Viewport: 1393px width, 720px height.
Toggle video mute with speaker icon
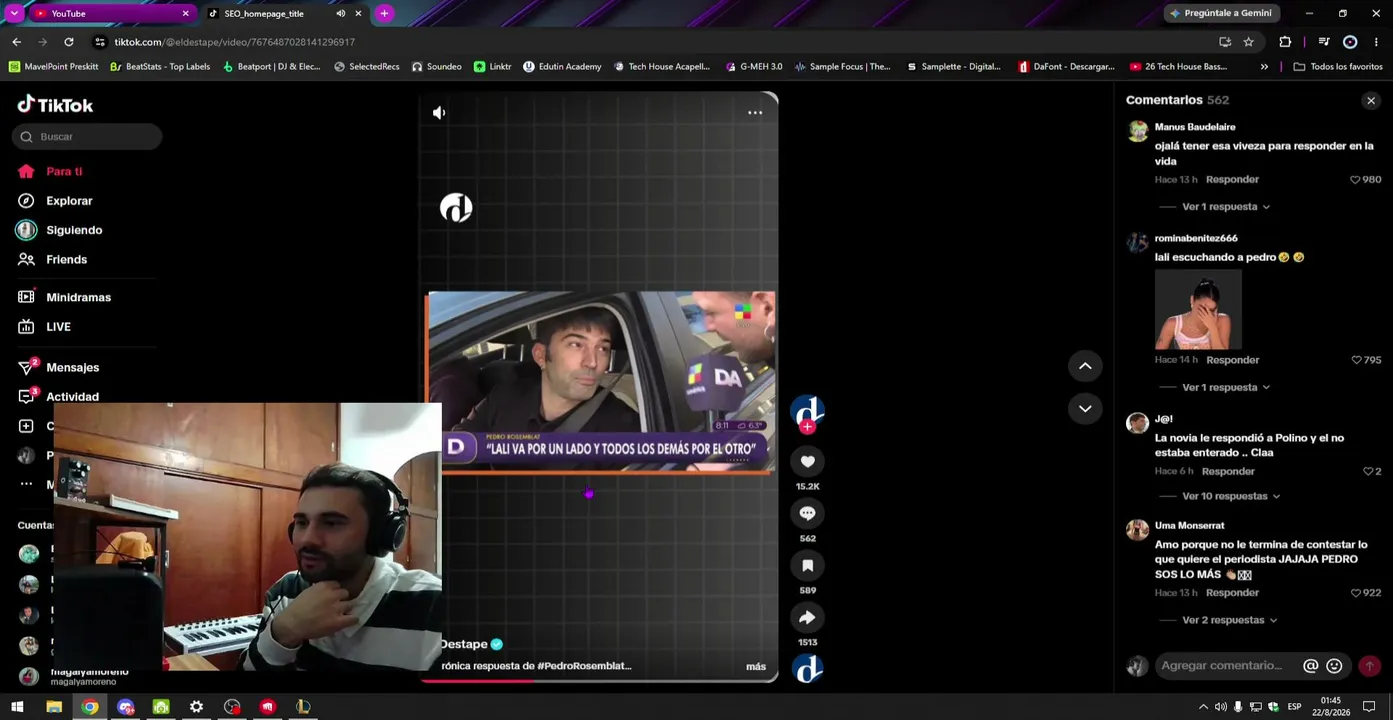(439, 113)
